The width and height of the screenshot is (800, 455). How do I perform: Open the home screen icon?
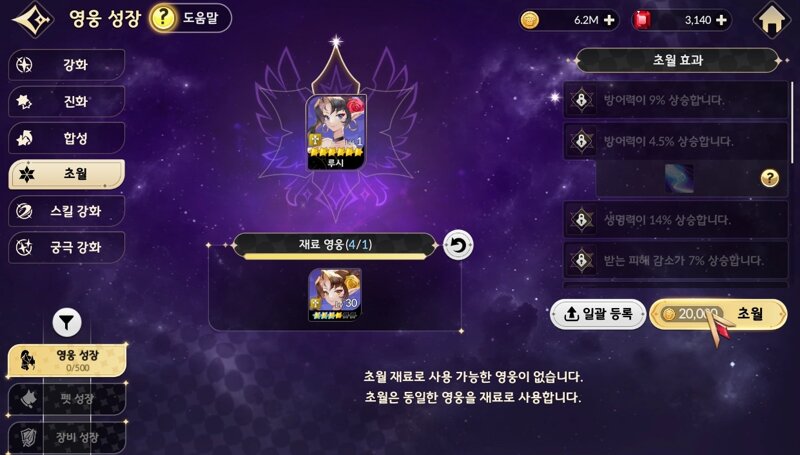[771, 20]
